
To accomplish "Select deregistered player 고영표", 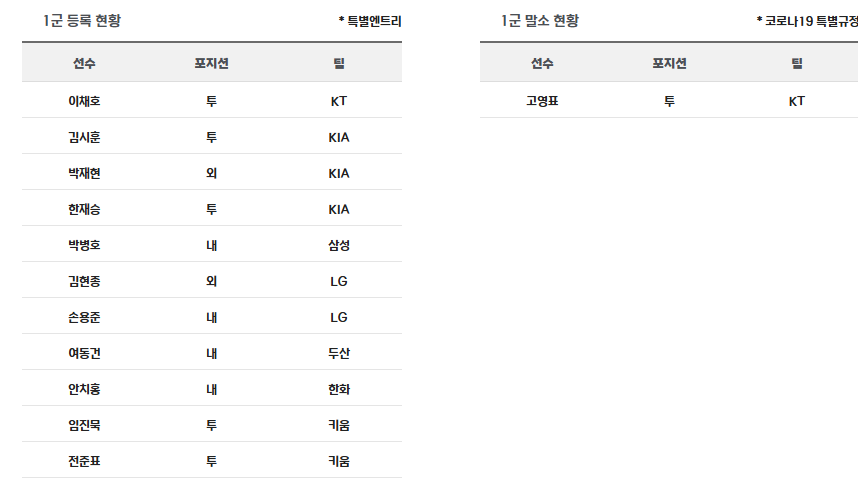I will pos(542,101).
